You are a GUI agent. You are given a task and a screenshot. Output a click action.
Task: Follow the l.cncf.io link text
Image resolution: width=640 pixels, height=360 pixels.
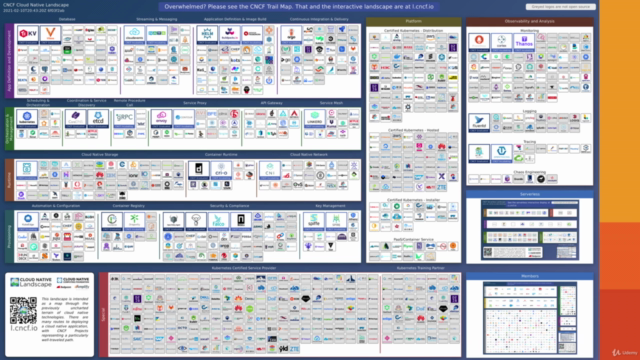(x=24, y=328)
